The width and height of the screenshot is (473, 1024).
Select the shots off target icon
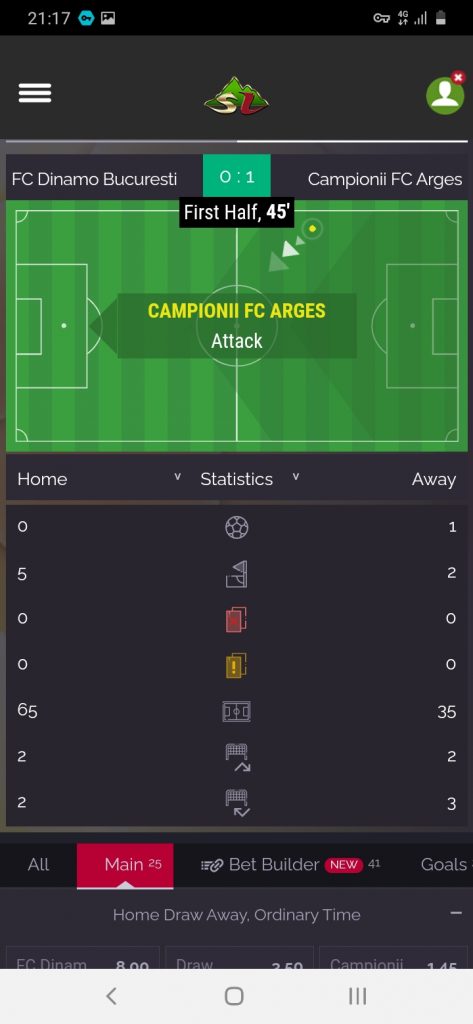238,758
